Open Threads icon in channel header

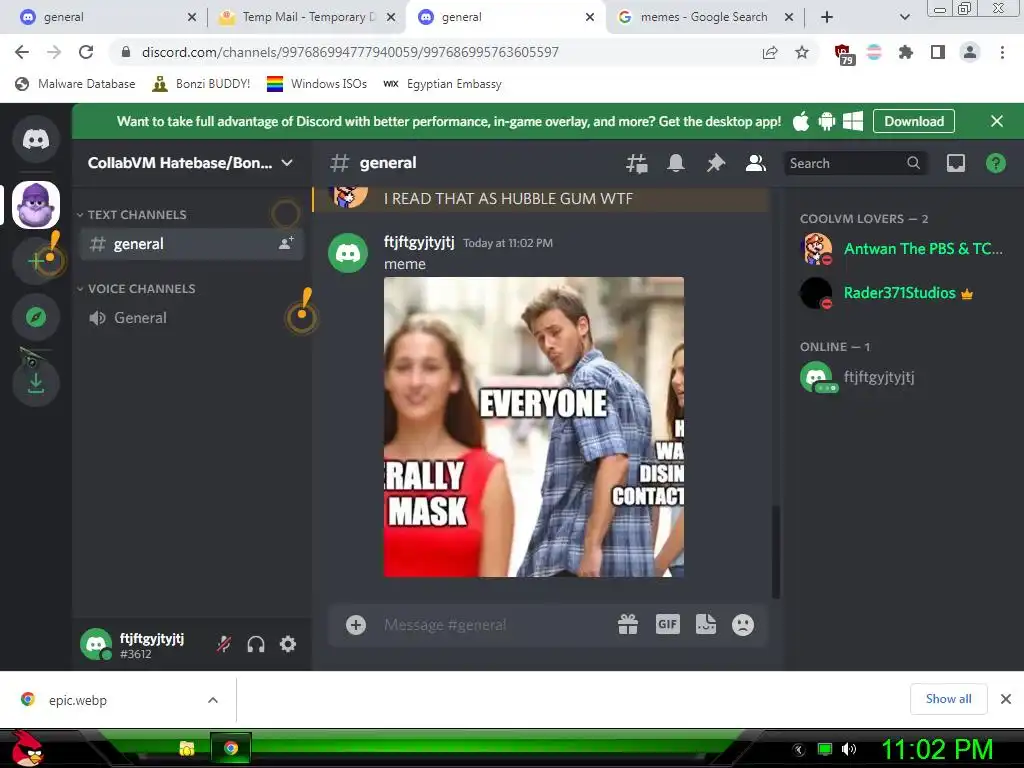click(x=637, y=163)
